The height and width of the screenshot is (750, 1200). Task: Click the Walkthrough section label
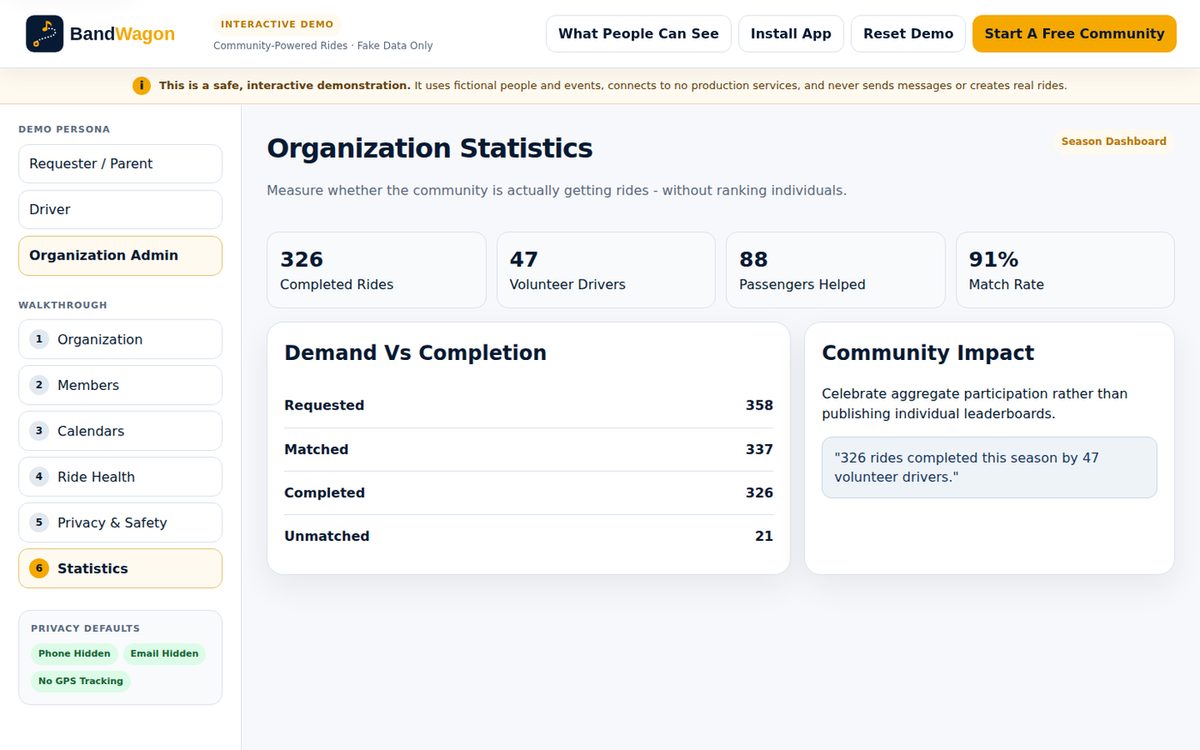[62, 305]
